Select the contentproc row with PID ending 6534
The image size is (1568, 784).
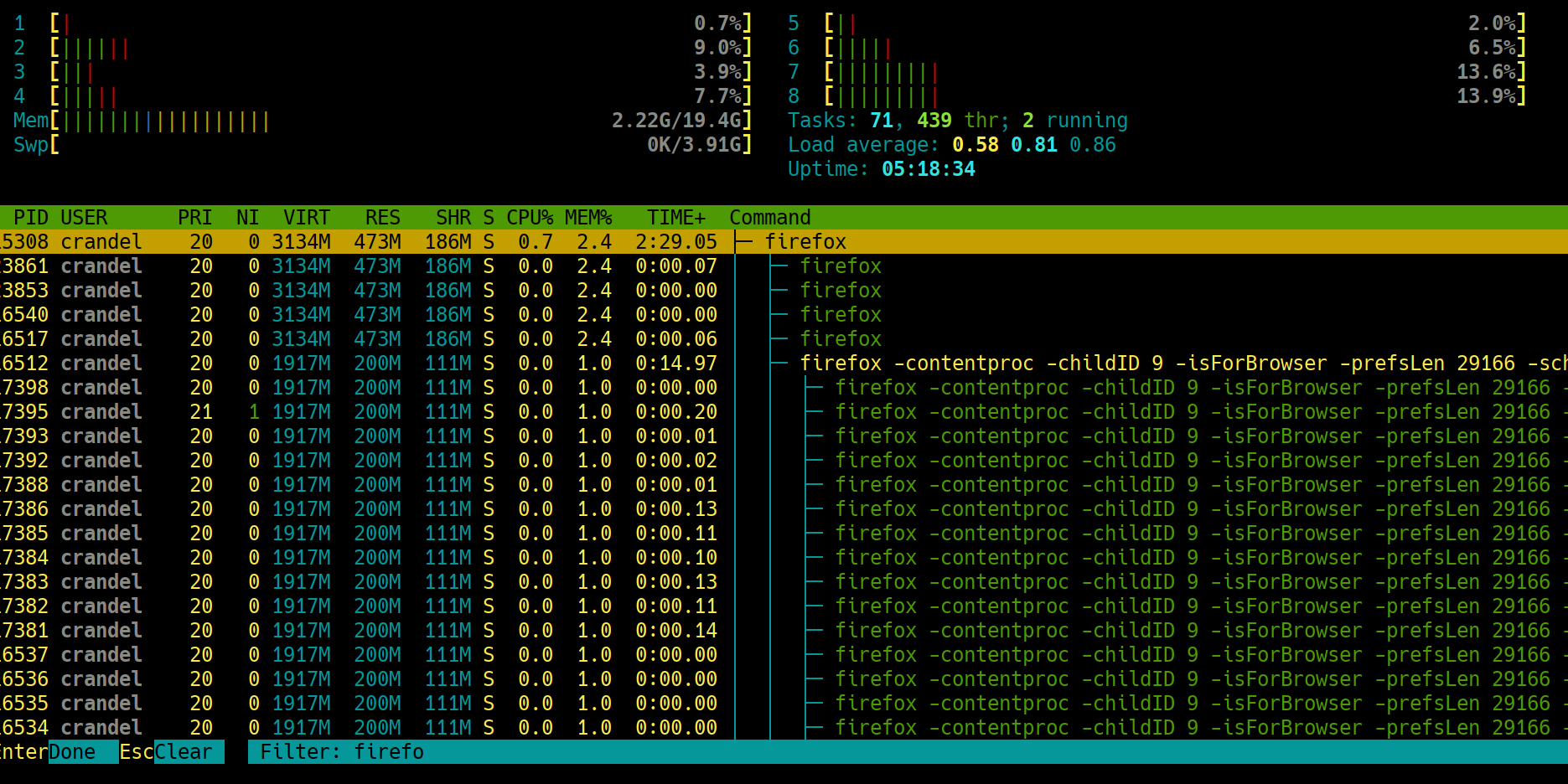(784, 728)
